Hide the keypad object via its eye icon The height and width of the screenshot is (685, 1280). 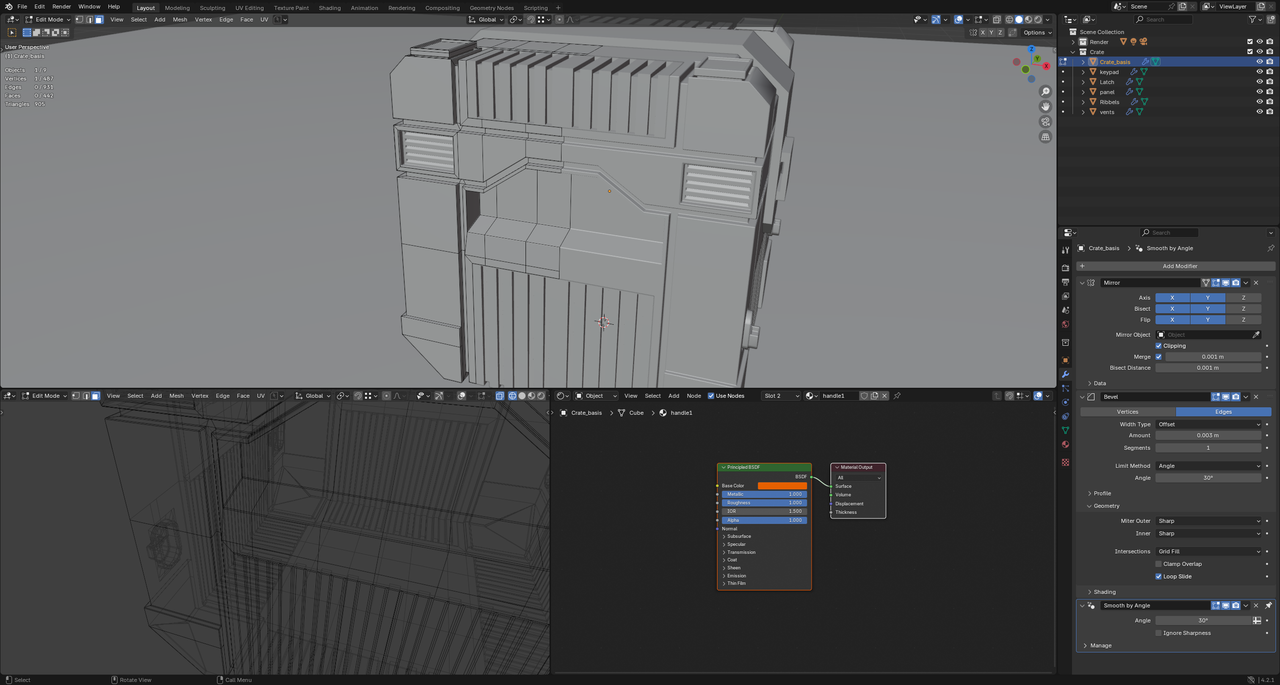click(1259, 72)
